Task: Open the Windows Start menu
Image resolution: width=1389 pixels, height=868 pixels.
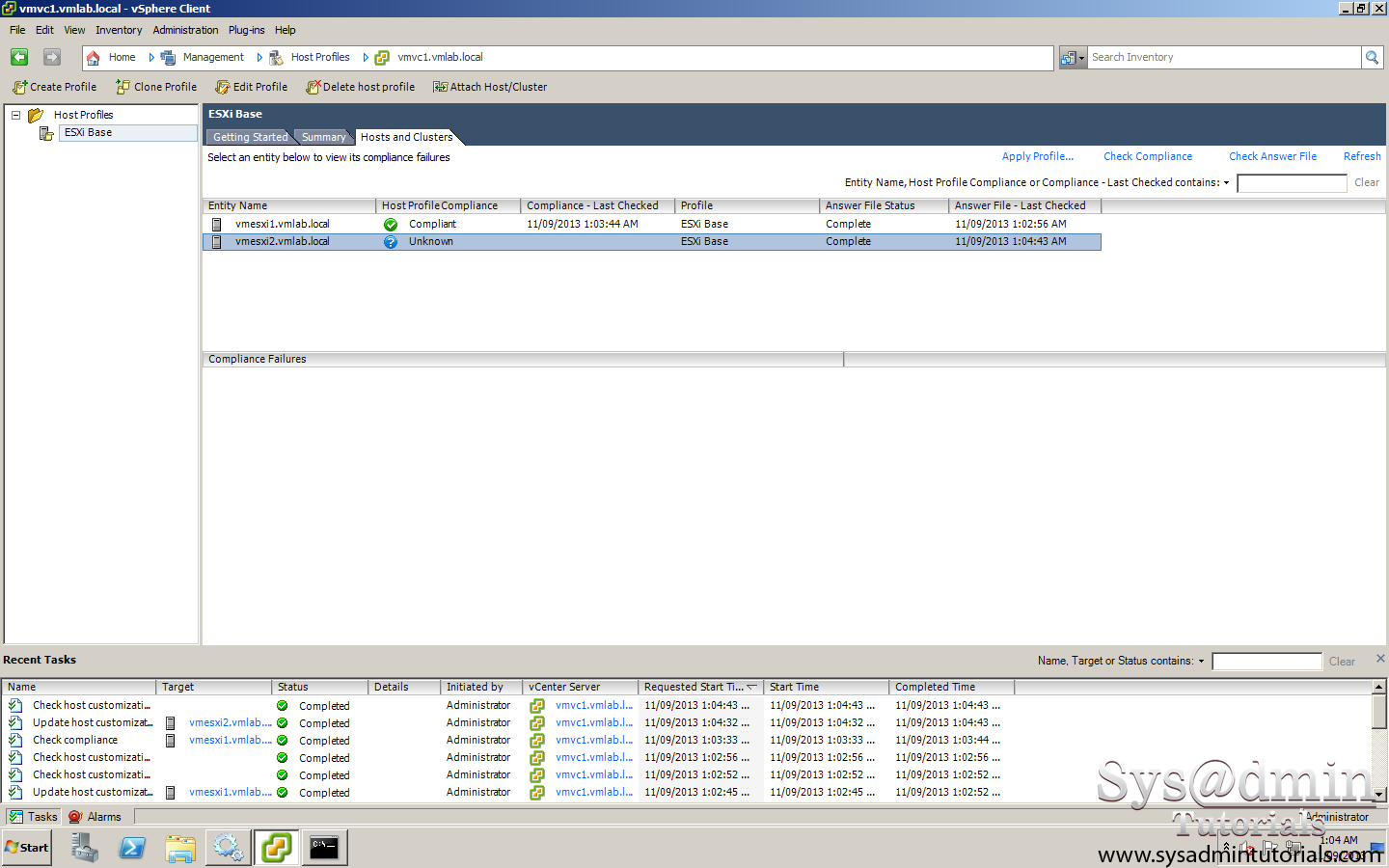Action: coord(26,848)
